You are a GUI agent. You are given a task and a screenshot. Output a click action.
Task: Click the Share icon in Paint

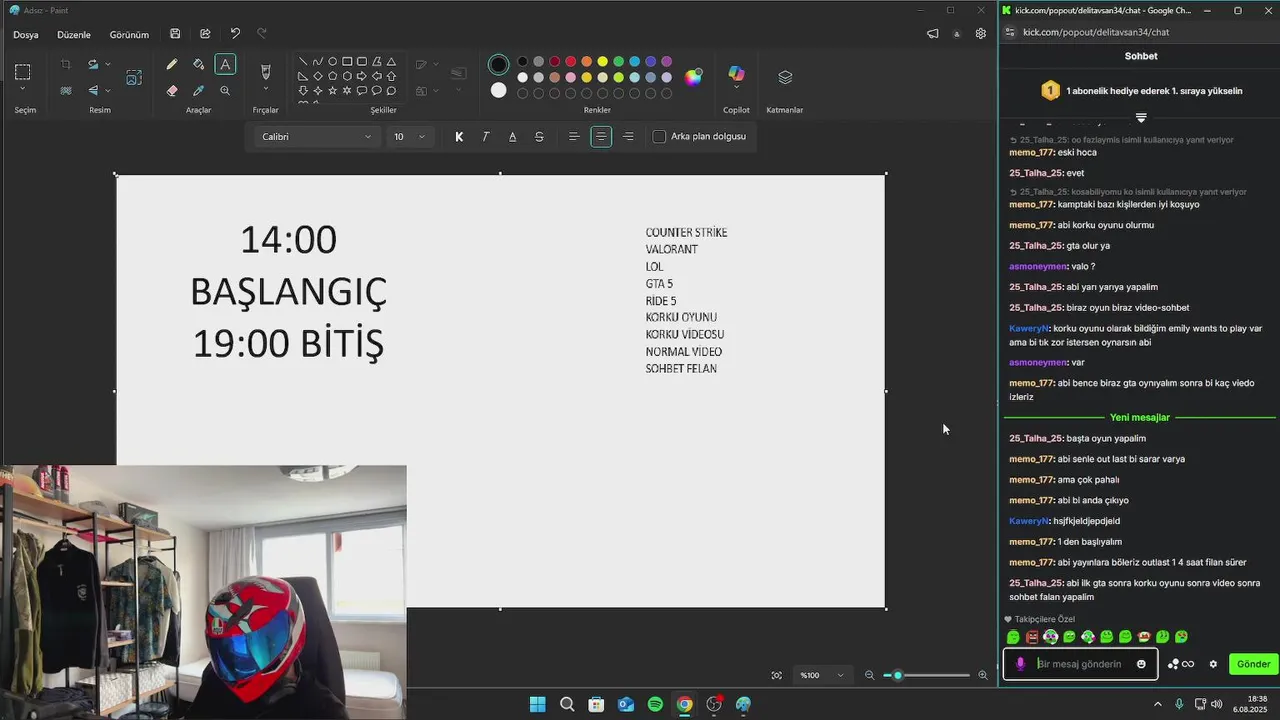coord(205,34)
